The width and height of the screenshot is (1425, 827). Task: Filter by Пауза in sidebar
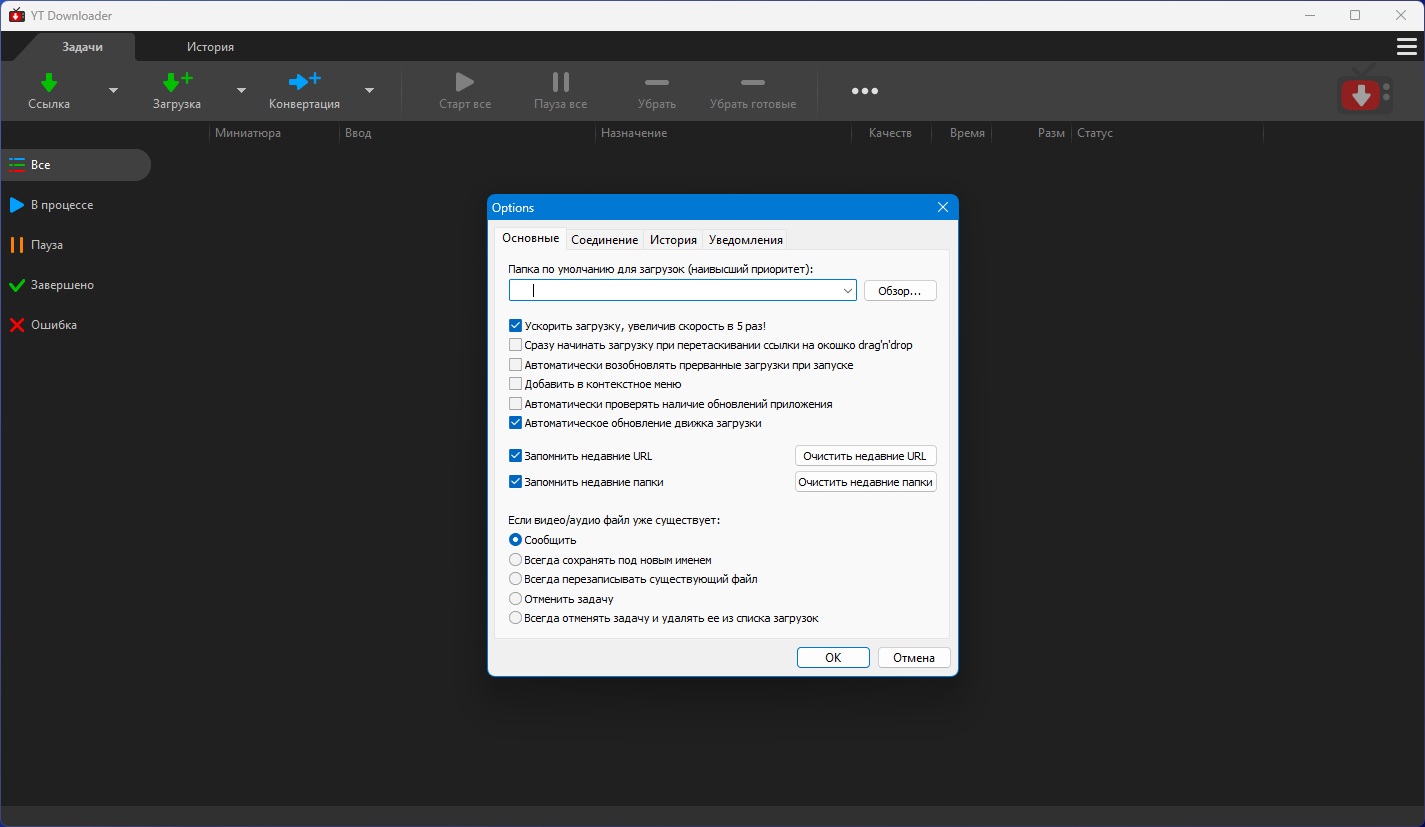point(75,245)
